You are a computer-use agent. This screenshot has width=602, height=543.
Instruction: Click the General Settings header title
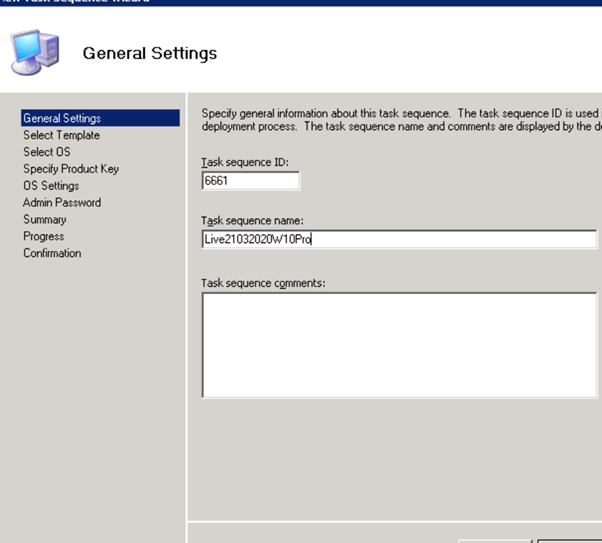coord(149,53)
